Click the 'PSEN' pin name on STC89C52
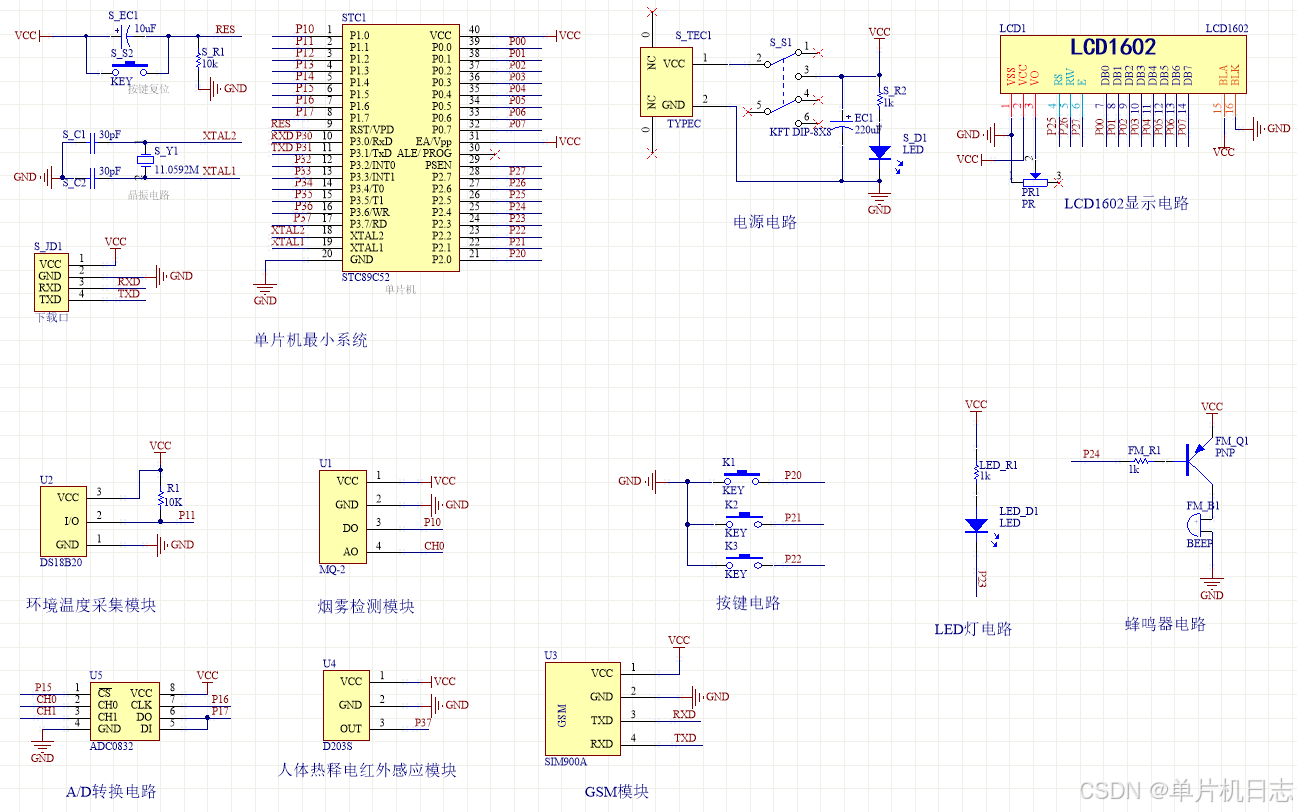Viewport: 1297px width, 812px height. pyautogui.click(x=438, y=165)
